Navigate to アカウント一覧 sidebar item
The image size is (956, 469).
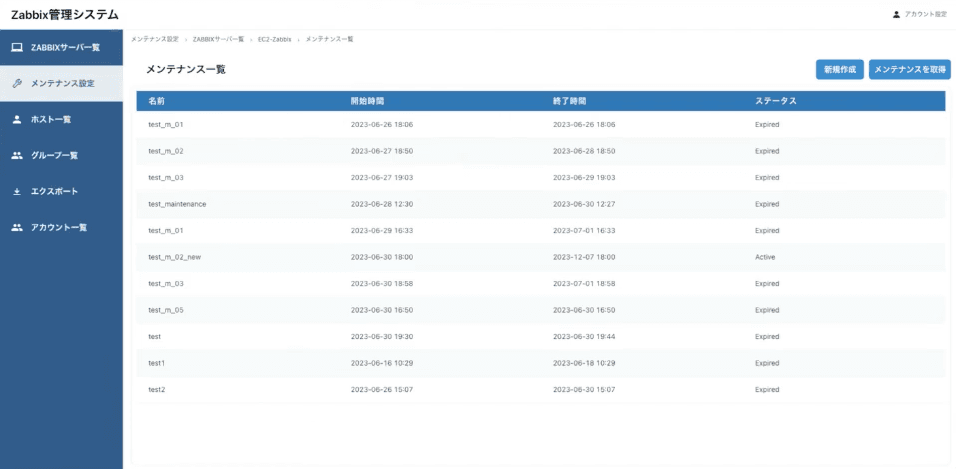(x=61, y=227)
